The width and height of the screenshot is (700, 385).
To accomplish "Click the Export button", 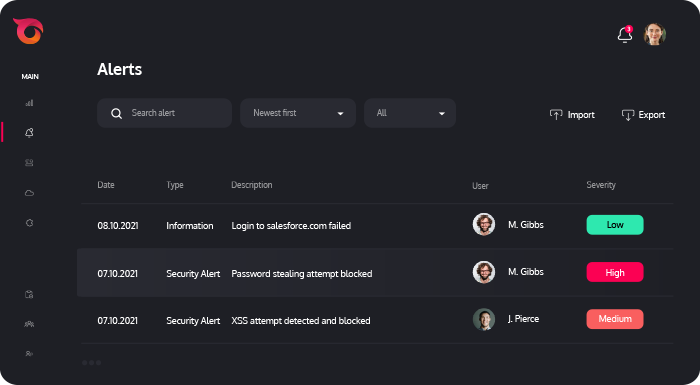I will pos(643,115).
